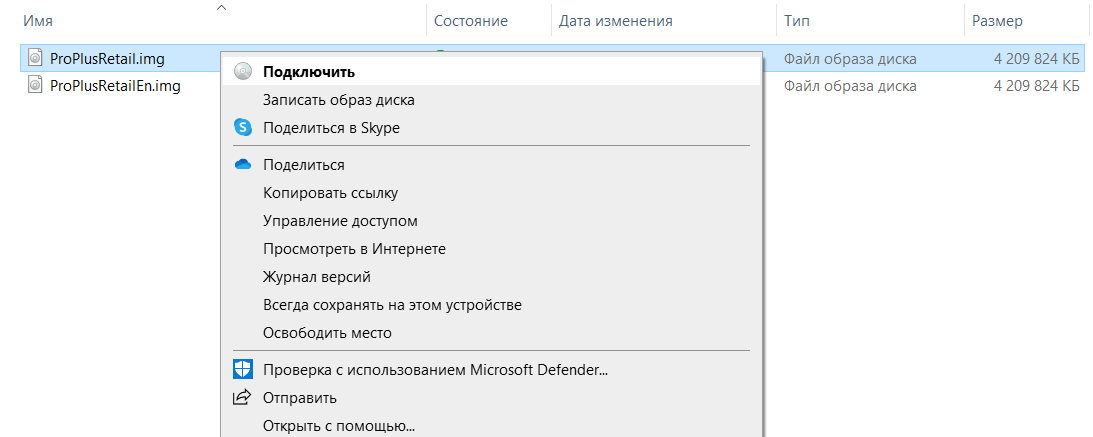Open Журнал версий entry

pyautogui.click(x=316, y=277)
